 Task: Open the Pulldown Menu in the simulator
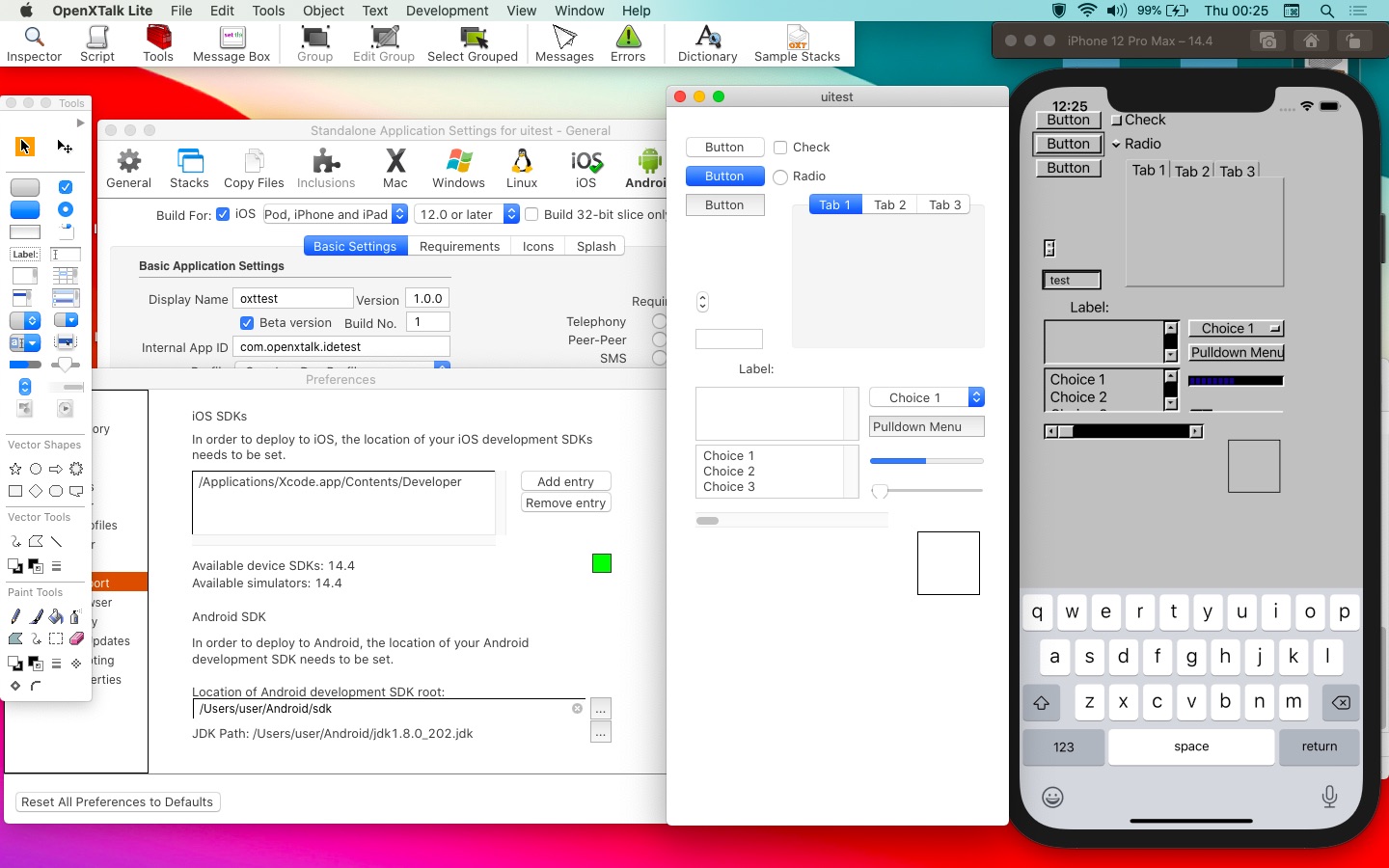click(1236, 353)
